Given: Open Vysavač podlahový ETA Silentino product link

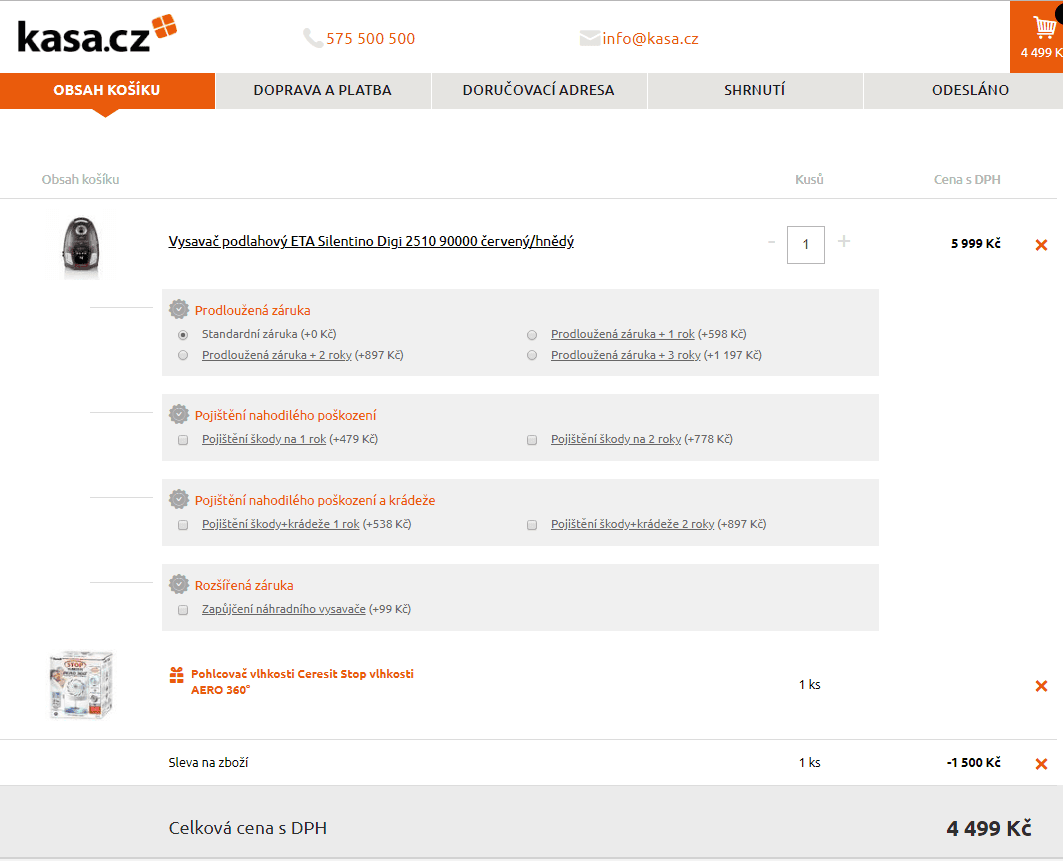Looking at the screenshot, I should pos(371,241).
